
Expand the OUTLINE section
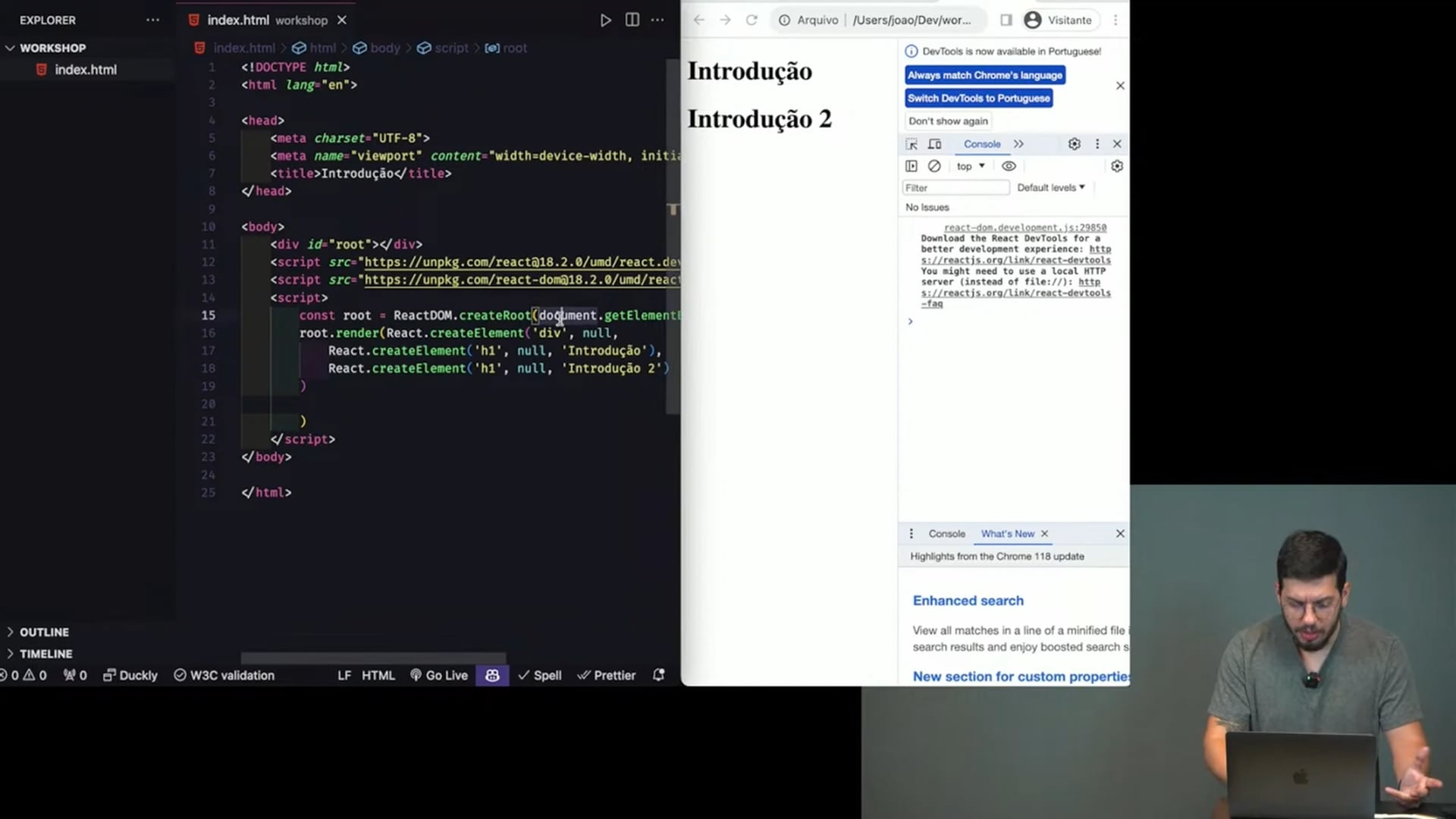pyautogui.click(x=44, y=632)
